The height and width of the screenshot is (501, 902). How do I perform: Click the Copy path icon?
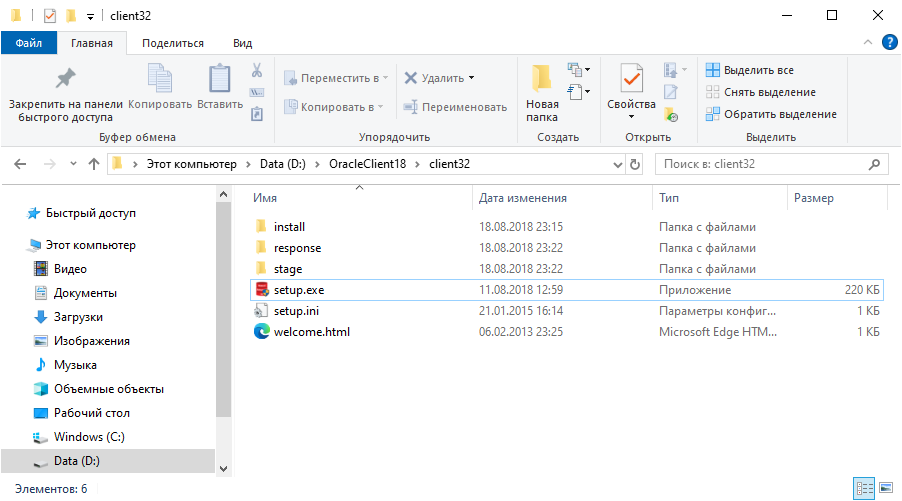coord(257,92)
